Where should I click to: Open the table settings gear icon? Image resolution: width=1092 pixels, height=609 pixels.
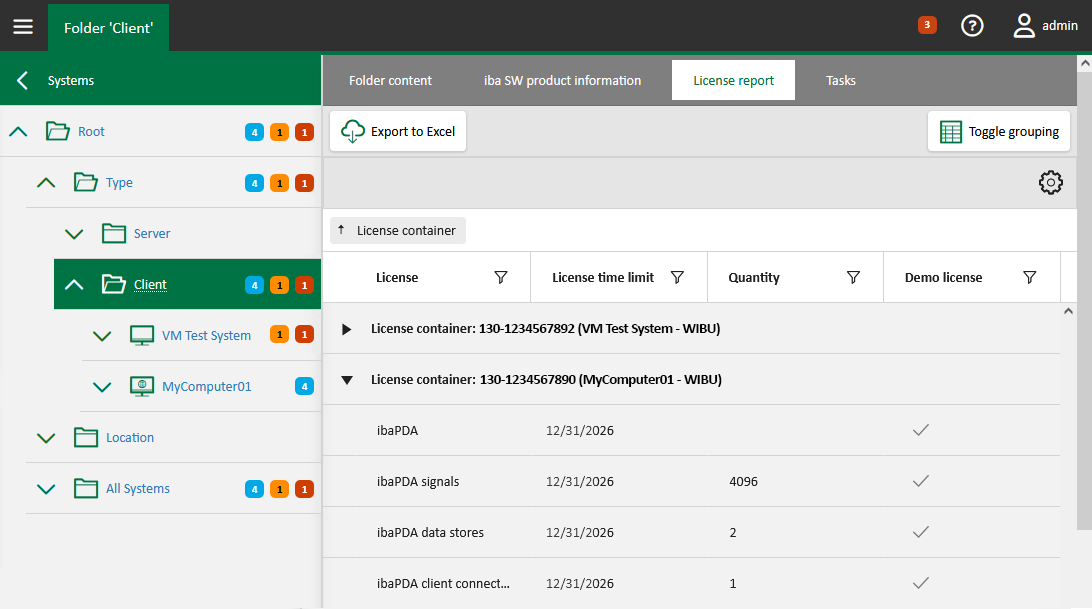[x=1050, y=183]
